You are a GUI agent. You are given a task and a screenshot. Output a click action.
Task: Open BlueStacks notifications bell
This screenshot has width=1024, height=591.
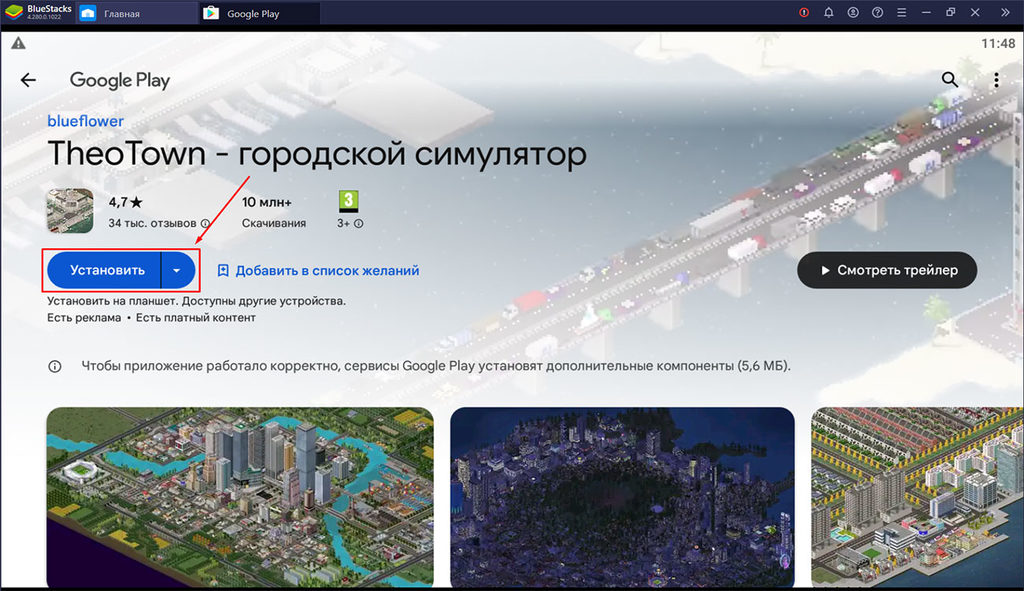(828, 12)
